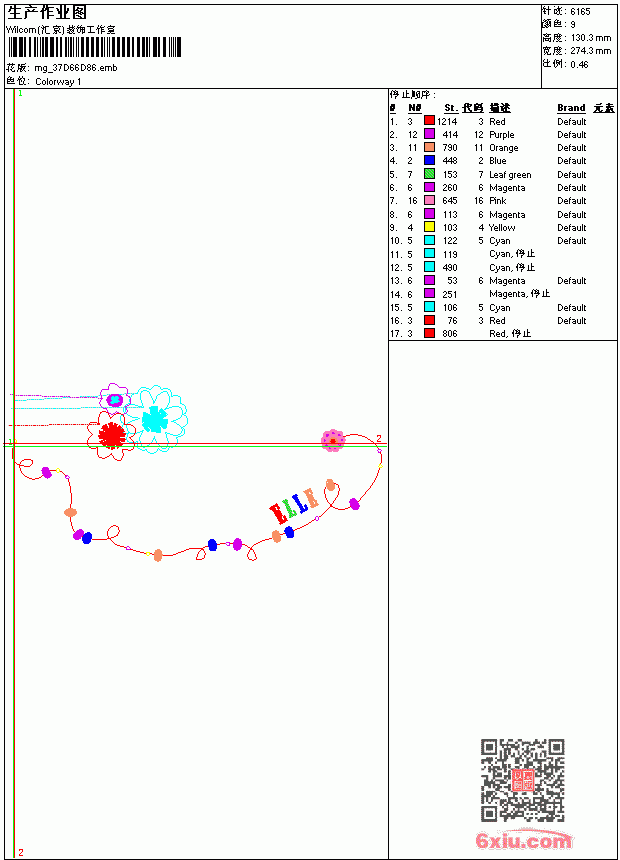Open the 6xiu.com watermark link
The image size is (620, 860).
pos(524,840)
